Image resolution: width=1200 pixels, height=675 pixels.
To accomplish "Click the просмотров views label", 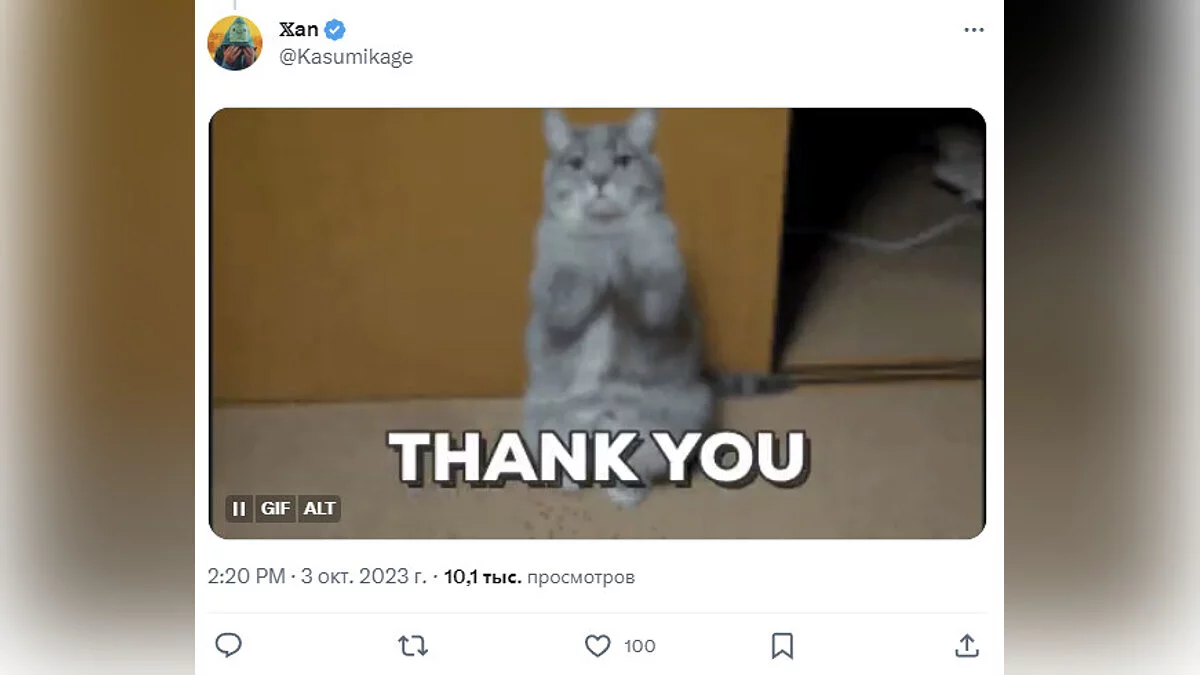I will click(x=581, y=577).
